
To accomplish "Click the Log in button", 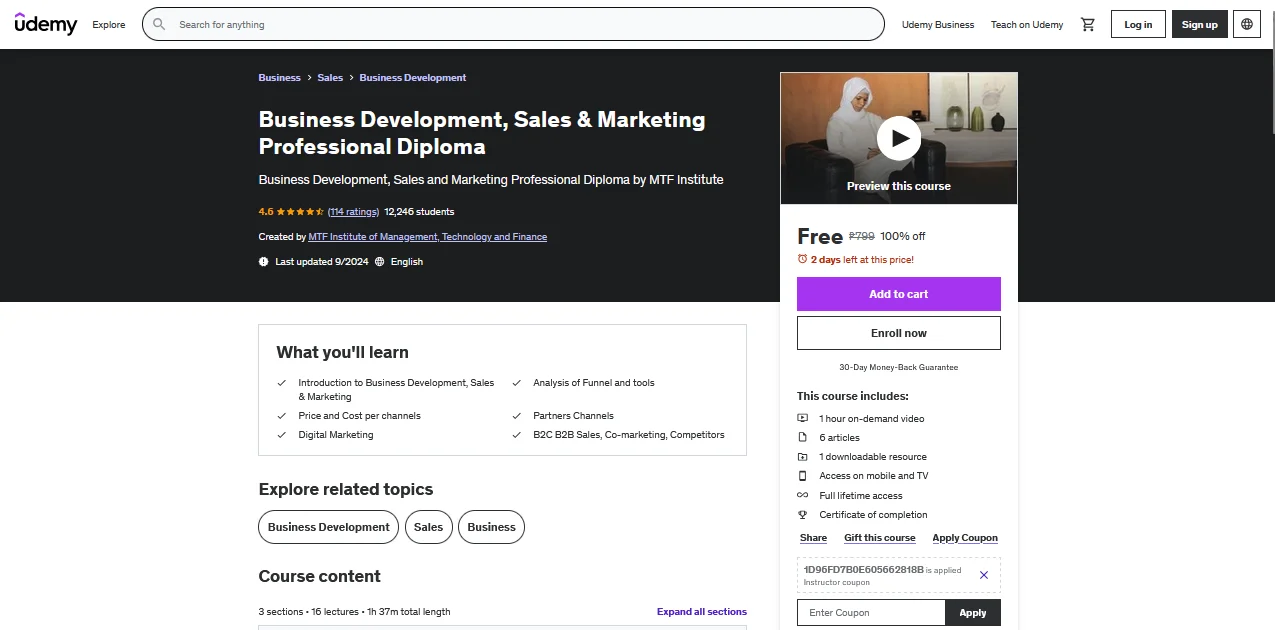I will pyautogui.click(x=1138, y=24).
